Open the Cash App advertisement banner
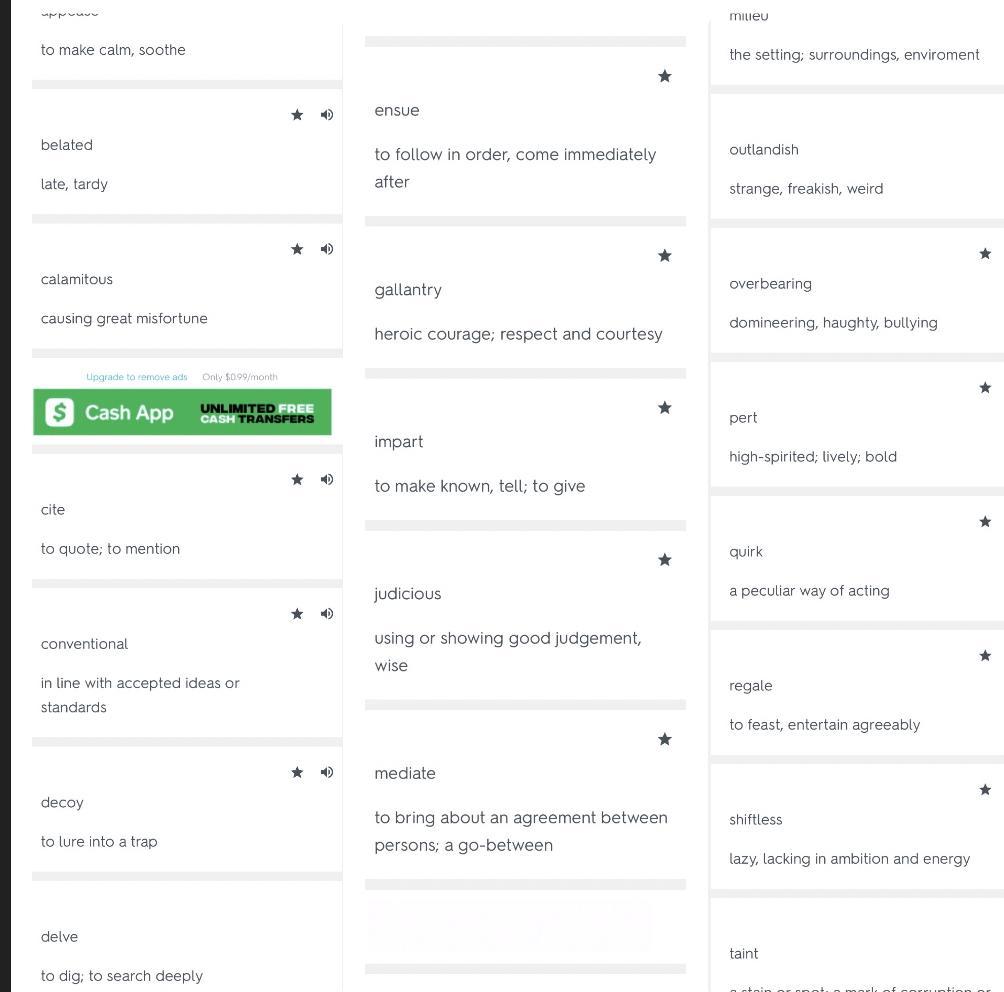The height and width of the screenshot is (992, 1004). (182, 412)
